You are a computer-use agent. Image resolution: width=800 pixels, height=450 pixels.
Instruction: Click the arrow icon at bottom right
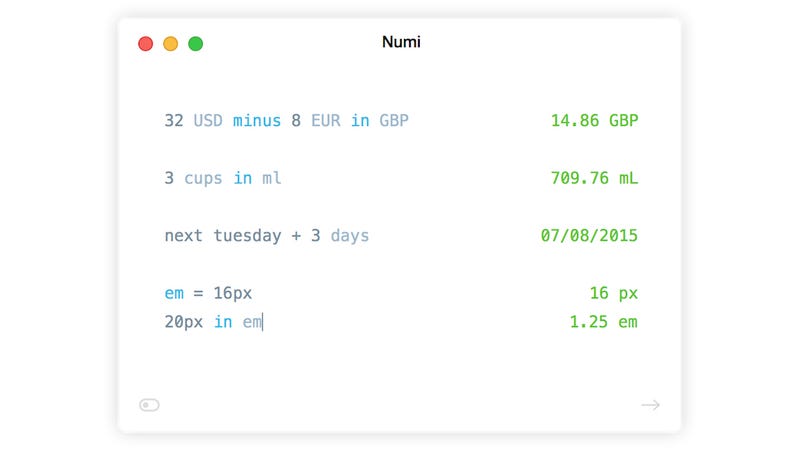tap(651, 405)
